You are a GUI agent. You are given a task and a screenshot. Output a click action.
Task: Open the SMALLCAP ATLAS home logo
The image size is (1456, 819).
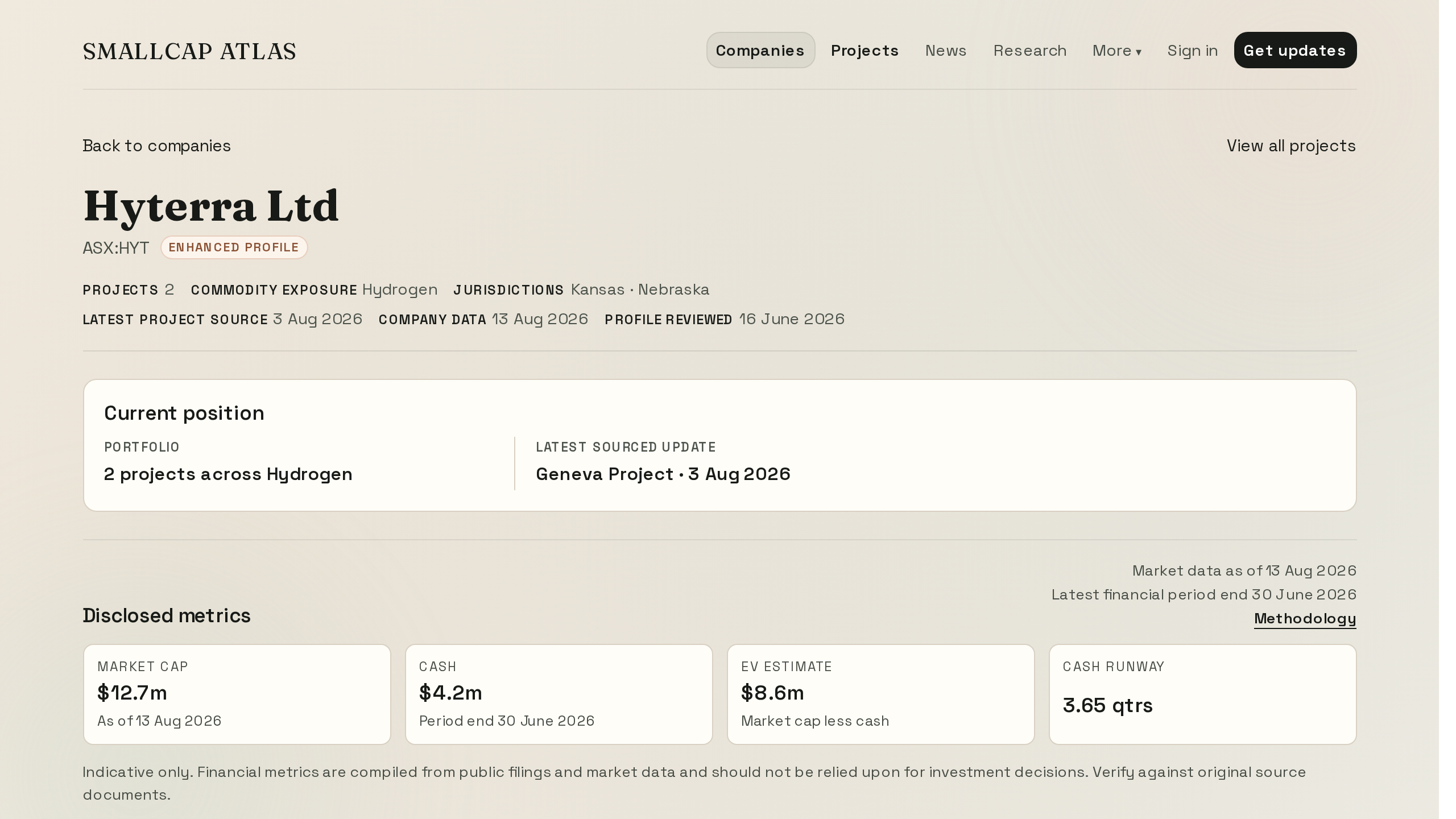click(189, 51)
